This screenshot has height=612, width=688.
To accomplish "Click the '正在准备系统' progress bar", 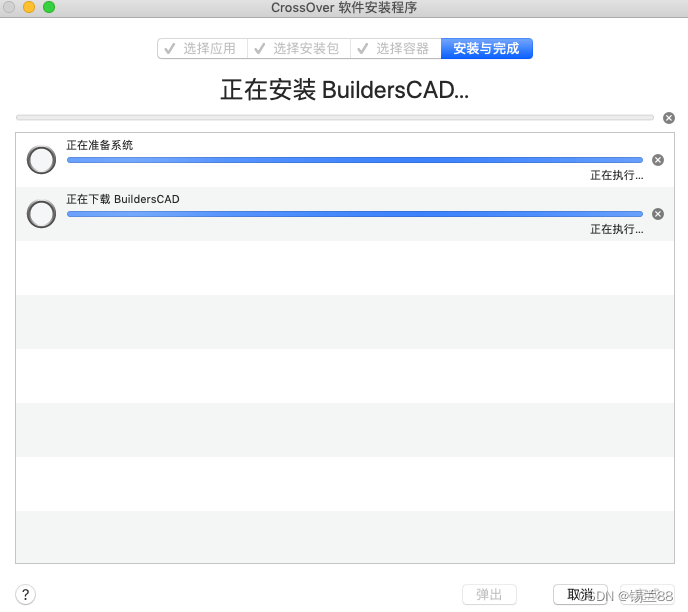I will pyautogui.click(x=355, y=160).
